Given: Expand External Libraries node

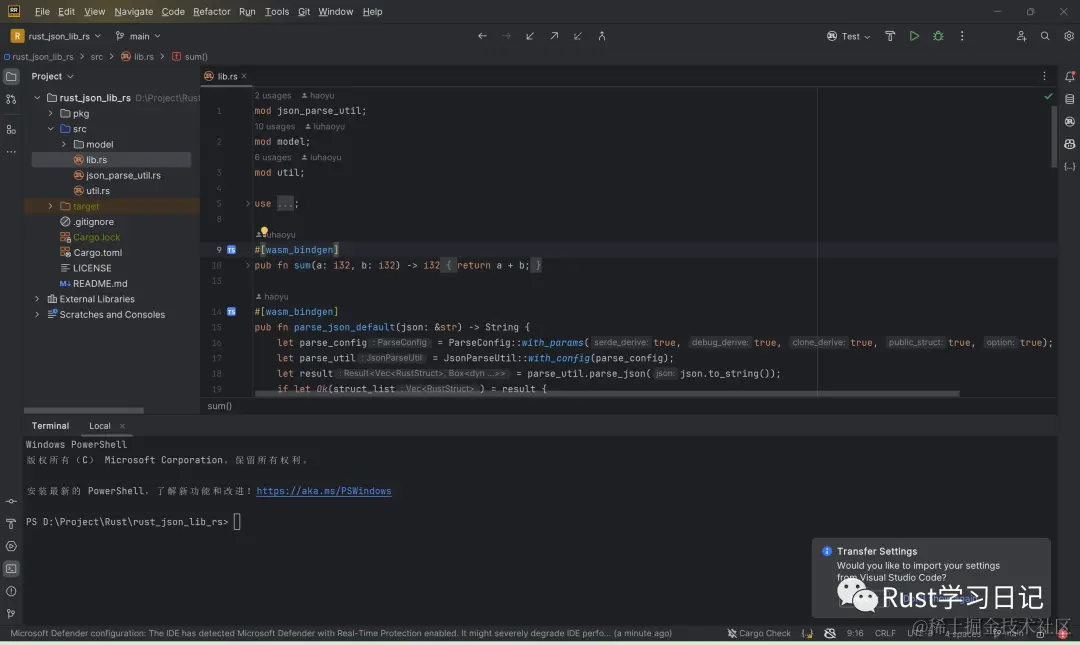Looking at the screenshot, I should [37, 299].
